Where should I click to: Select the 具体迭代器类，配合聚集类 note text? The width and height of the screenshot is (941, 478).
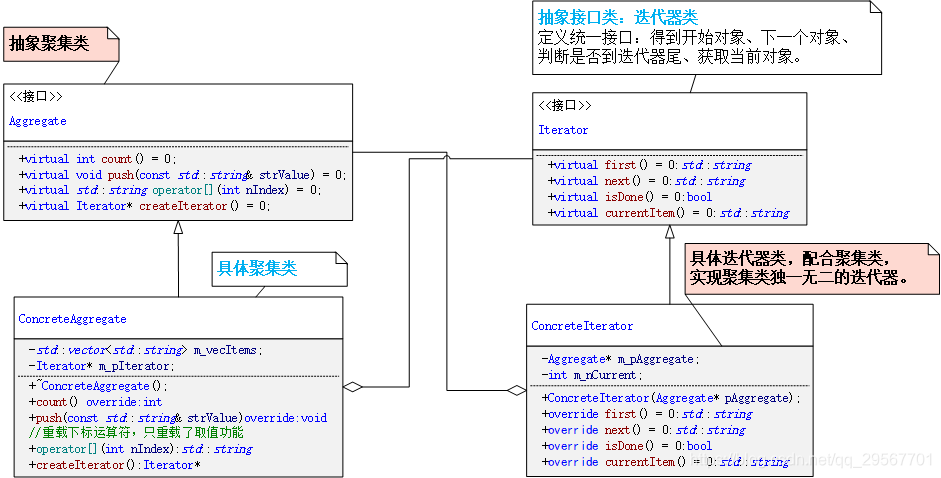(790, 258)
